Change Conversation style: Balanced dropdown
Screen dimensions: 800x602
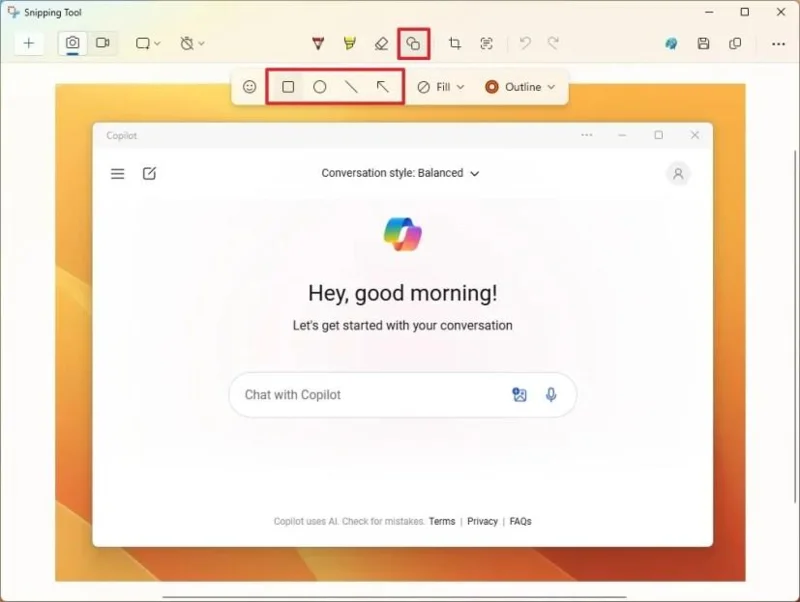[x=400, y=173]
